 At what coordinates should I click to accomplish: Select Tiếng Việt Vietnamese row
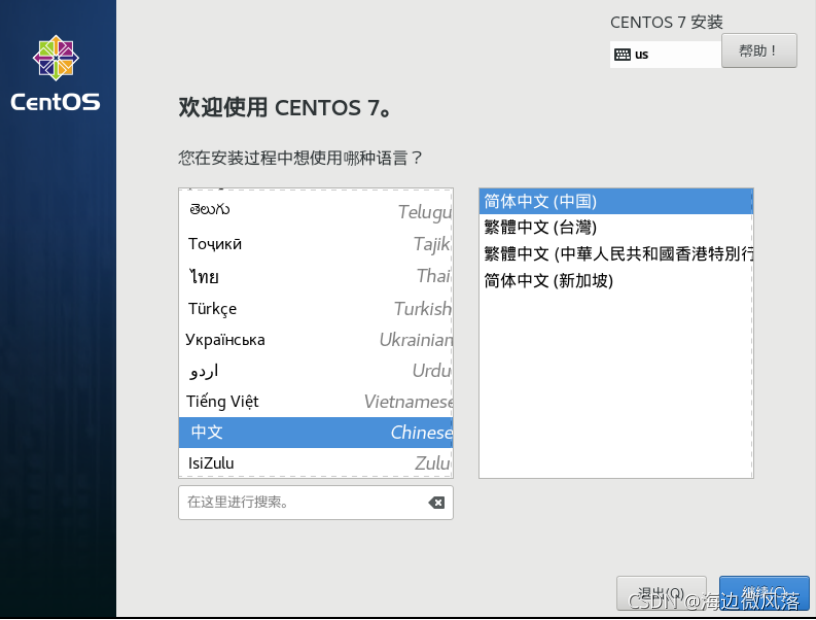click(315, 401)
